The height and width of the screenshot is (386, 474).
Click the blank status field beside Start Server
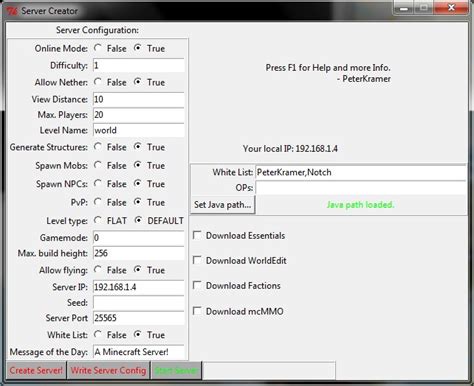(x=269, y=370)
